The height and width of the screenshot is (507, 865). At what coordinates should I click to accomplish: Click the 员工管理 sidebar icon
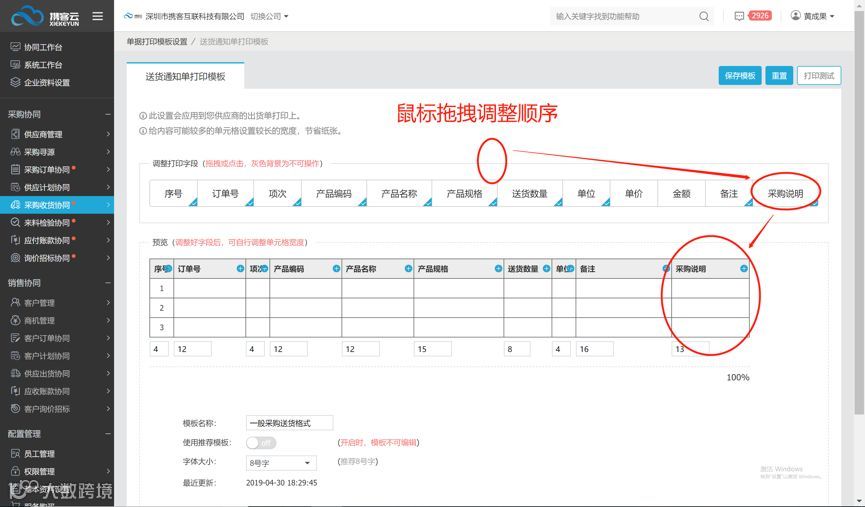click(15, 453)
